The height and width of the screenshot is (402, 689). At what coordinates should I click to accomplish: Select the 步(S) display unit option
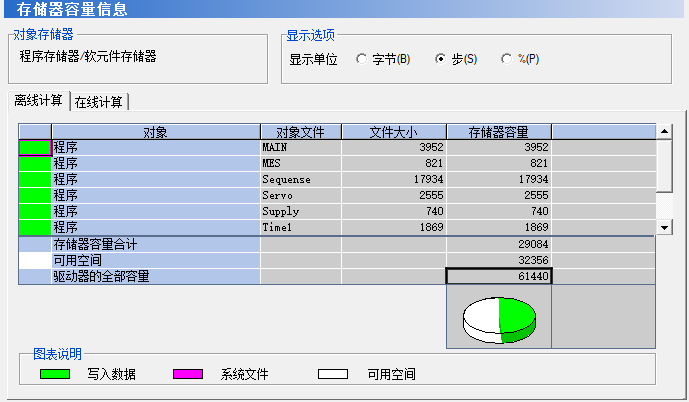pos(440,59)
